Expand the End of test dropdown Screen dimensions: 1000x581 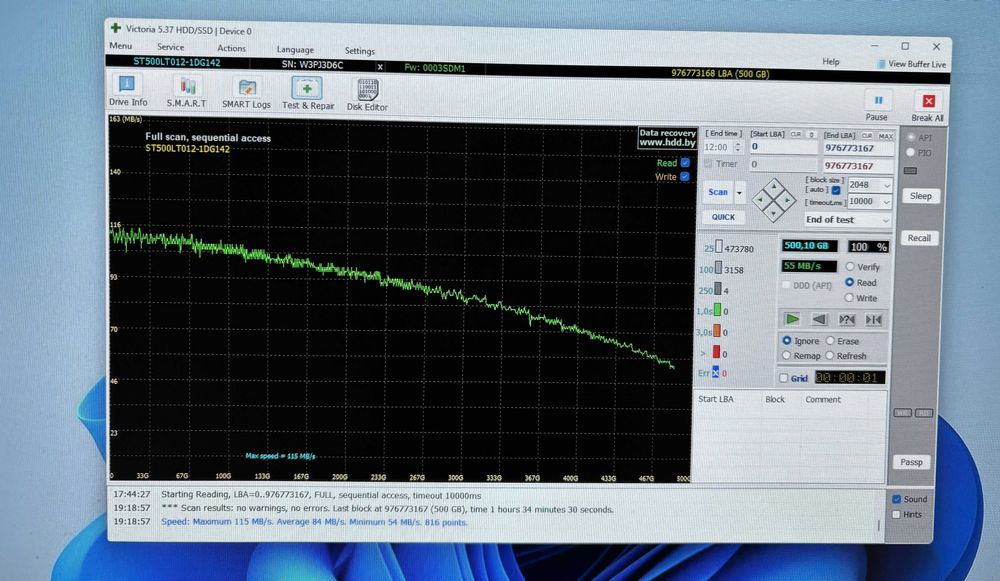(x=847, y=219)
